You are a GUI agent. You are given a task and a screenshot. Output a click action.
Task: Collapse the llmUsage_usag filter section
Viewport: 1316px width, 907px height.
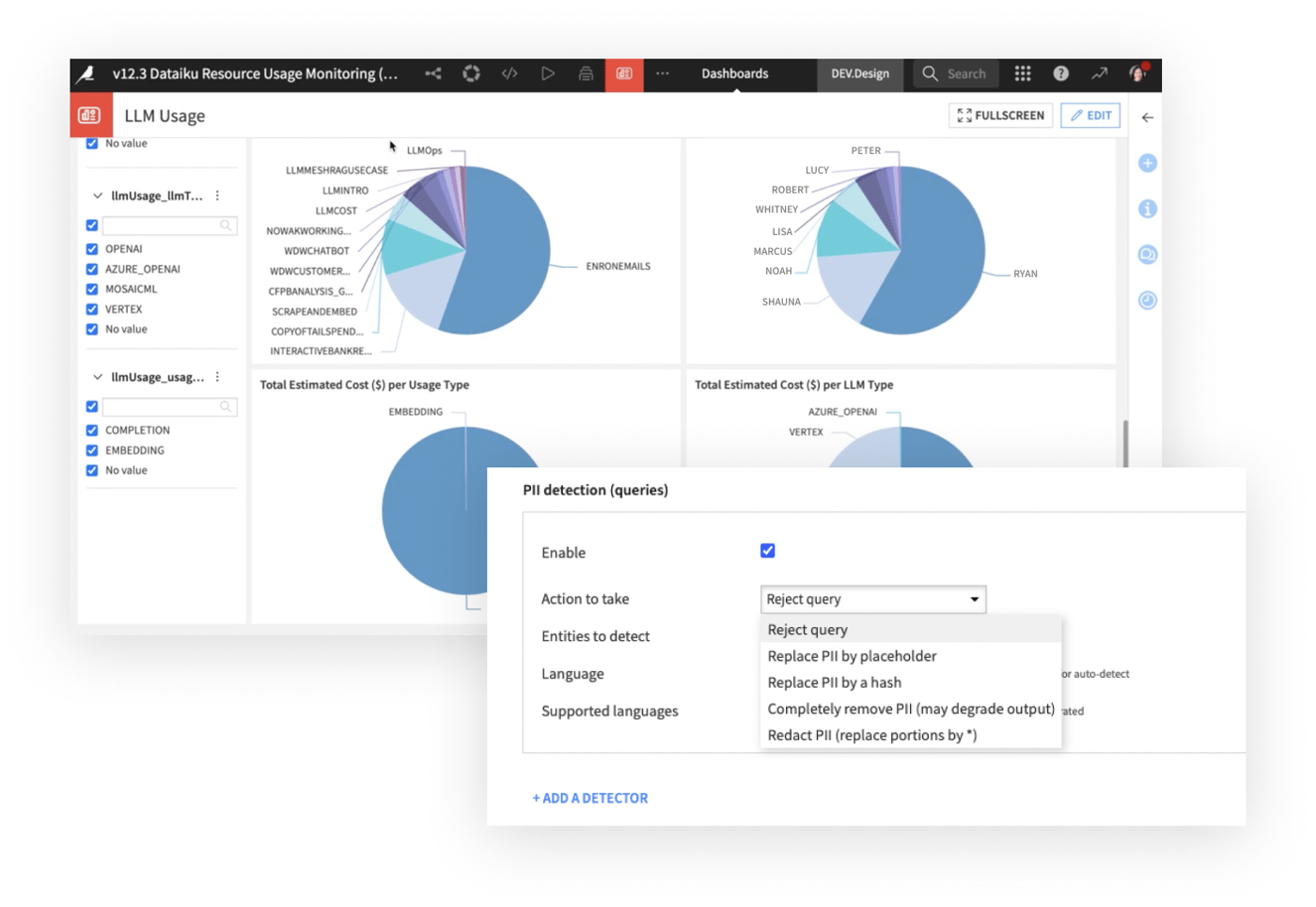[96, 376]
